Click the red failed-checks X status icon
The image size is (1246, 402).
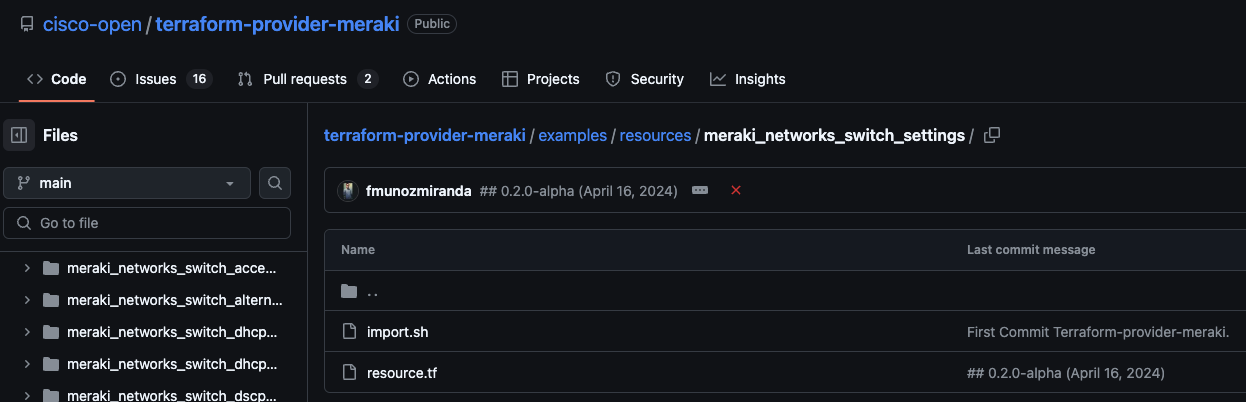click(x=736, y=190)
